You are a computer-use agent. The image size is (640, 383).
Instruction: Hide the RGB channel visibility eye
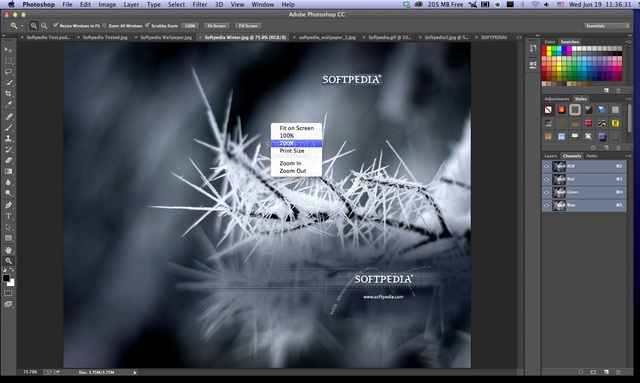[547, 166]
